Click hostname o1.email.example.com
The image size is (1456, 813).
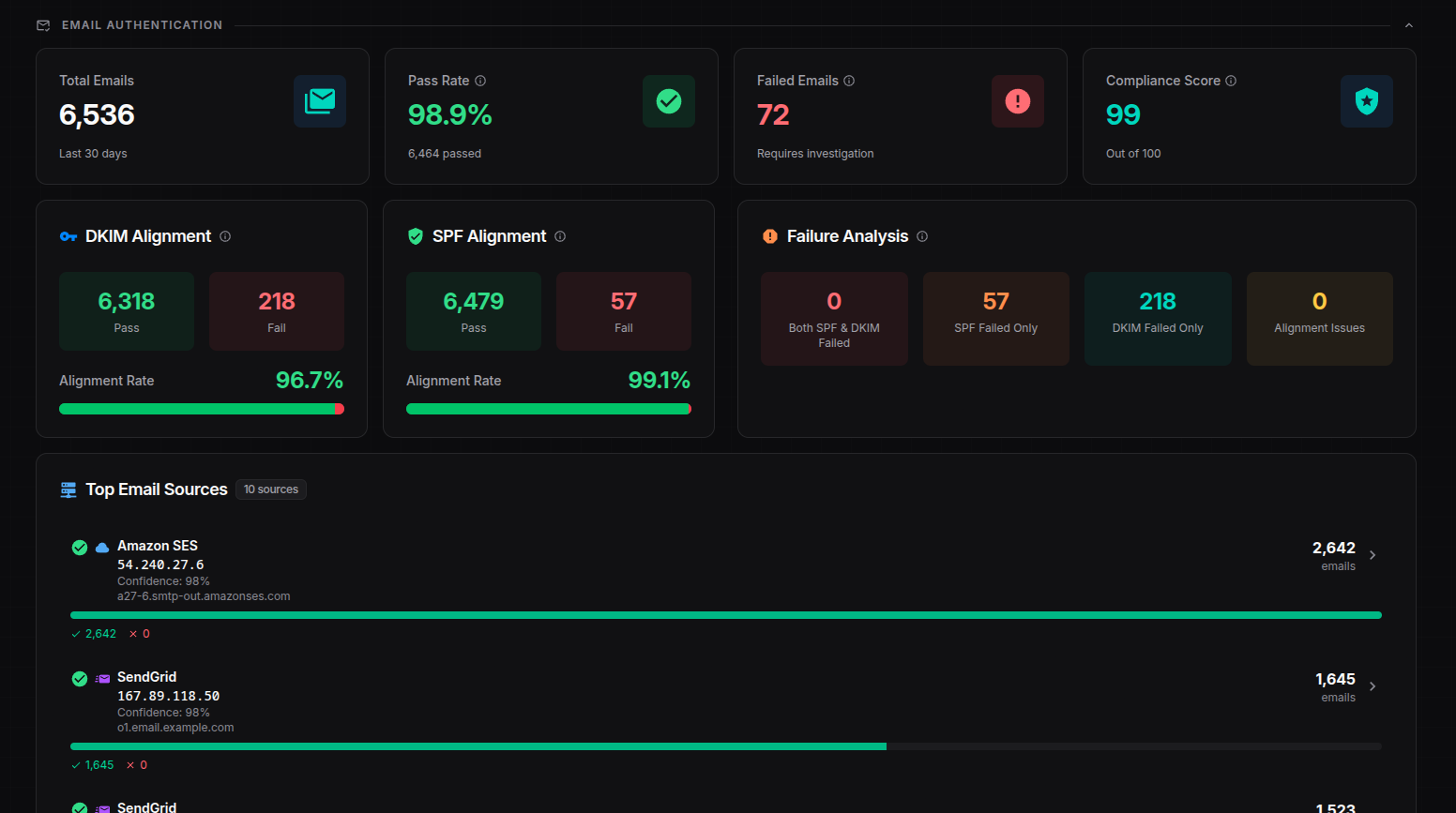(x=175, y=728)
